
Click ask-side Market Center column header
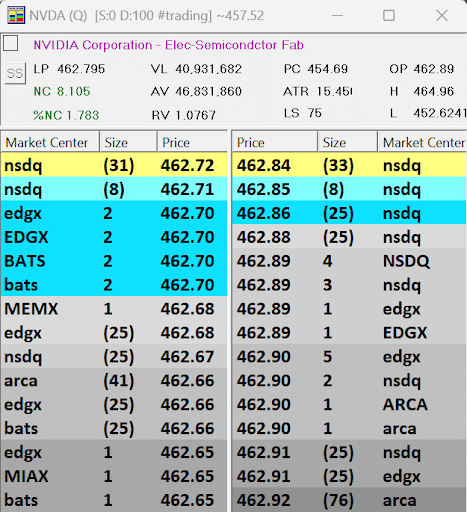tap(422, 142)
